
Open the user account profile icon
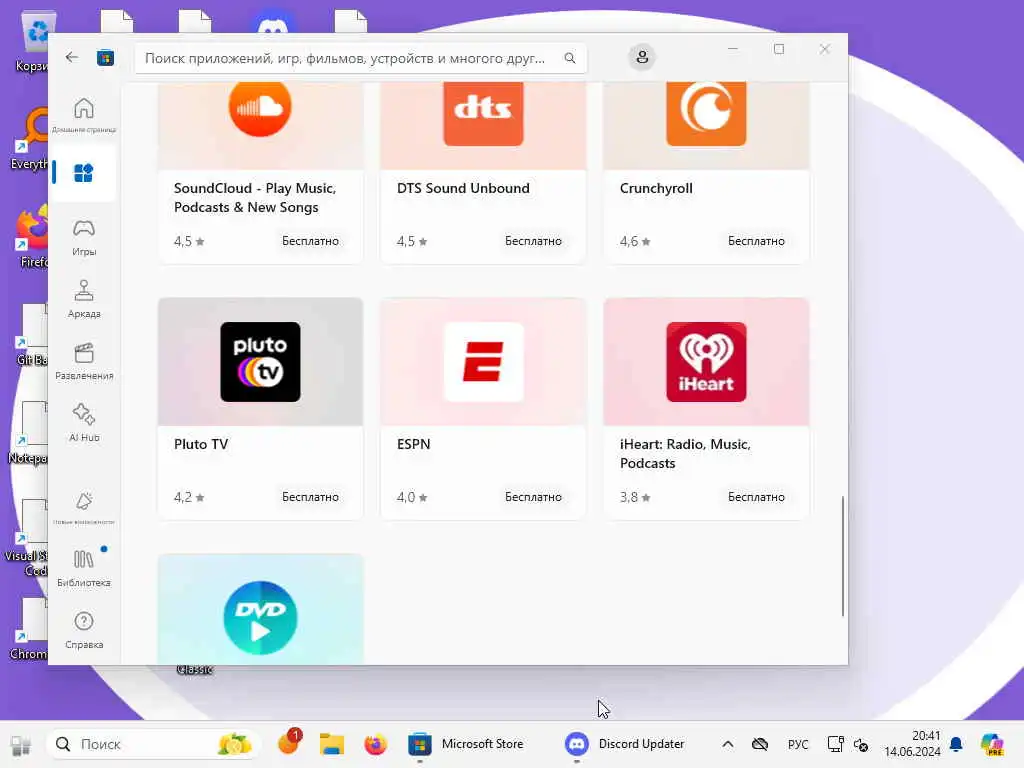[642, 57]
